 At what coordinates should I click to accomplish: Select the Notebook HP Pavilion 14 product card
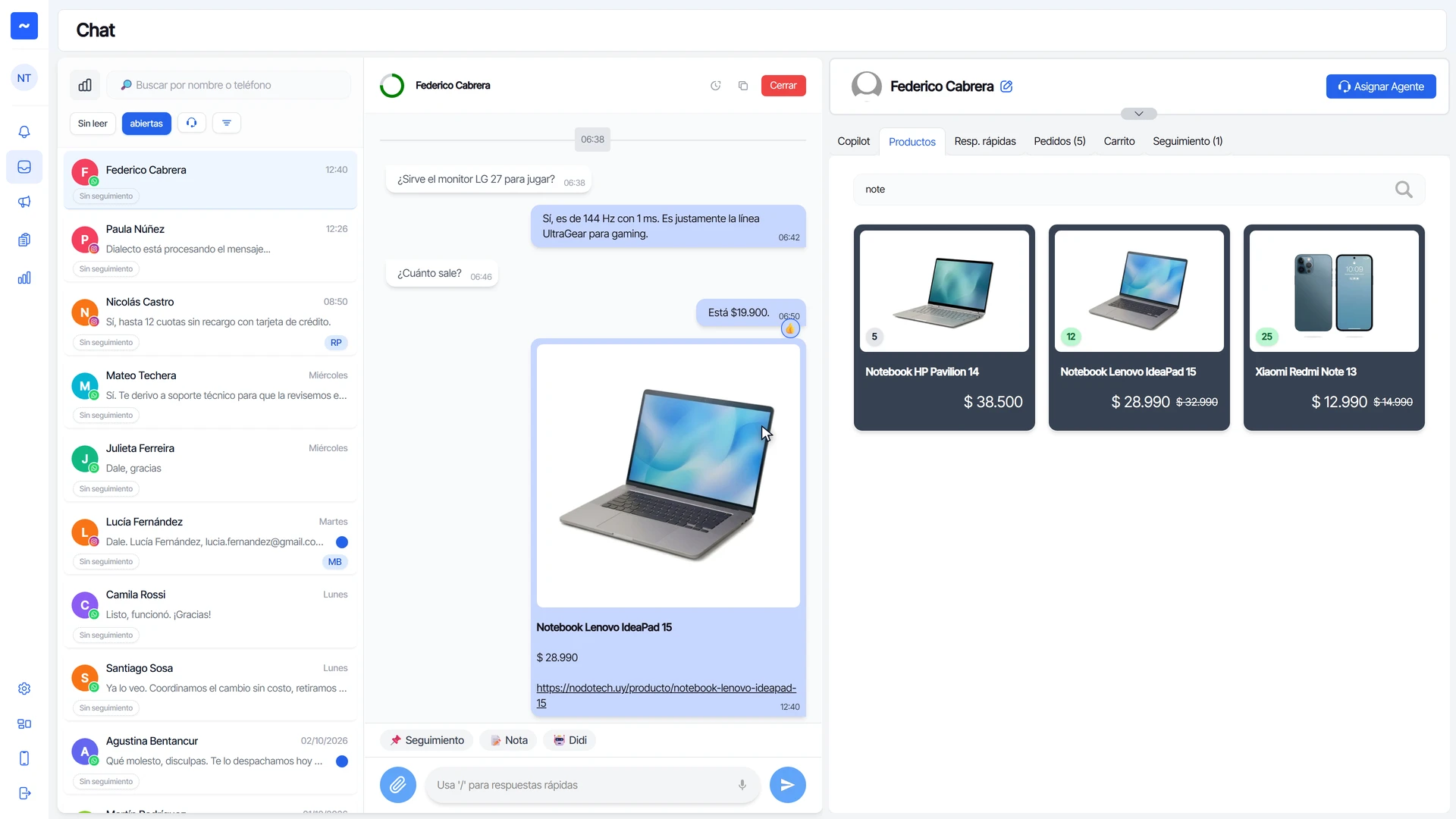[944, 328]
